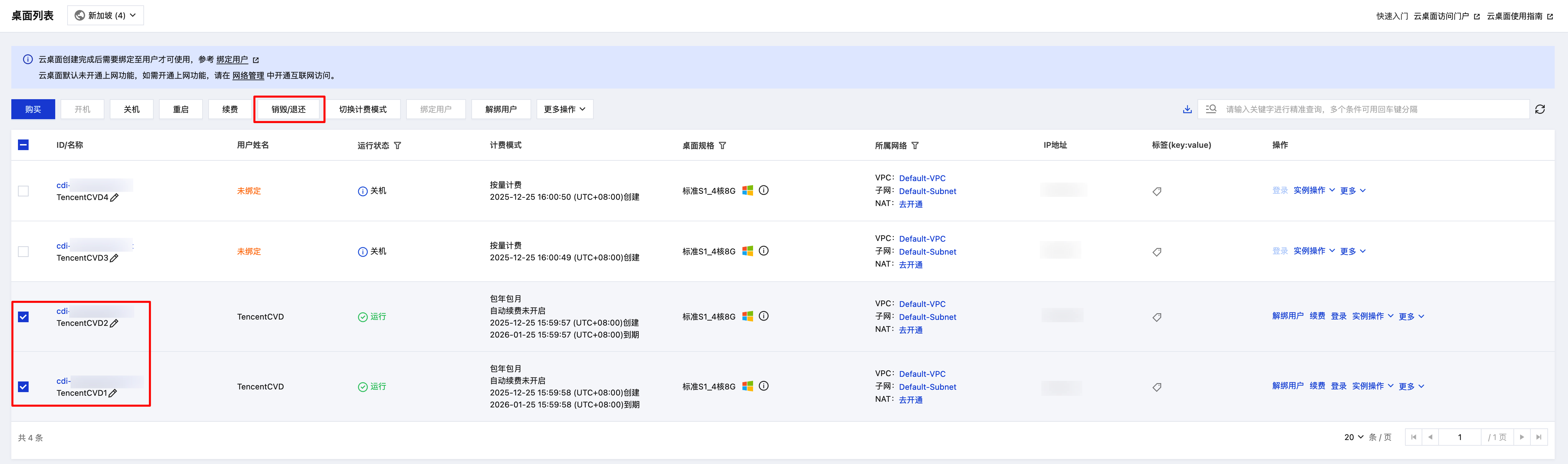Click edit pencil next to TencentCVD4

pyautogui.click(x=114, y=197)
